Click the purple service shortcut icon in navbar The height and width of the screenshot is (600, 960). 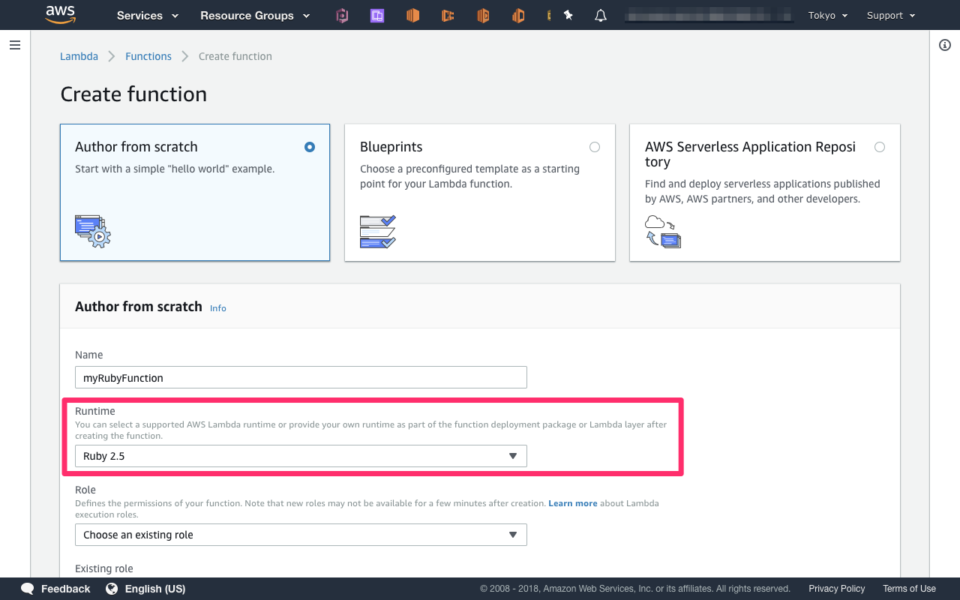pyautogui.click(x=377, y=15)
